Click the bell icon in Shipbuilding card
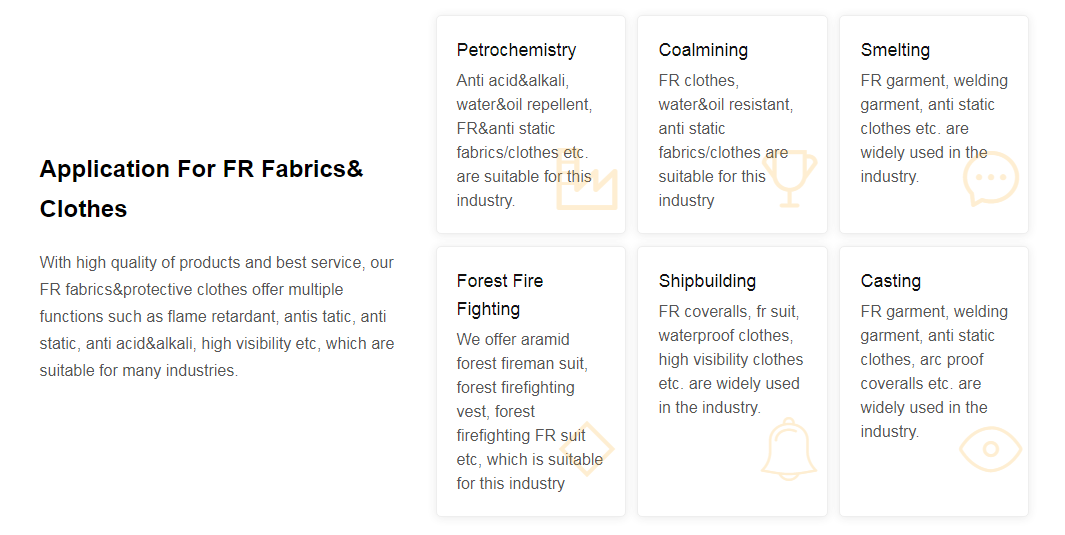This screenshot has height=535, width=1065. pyautogui.click(x=789, y=449)
